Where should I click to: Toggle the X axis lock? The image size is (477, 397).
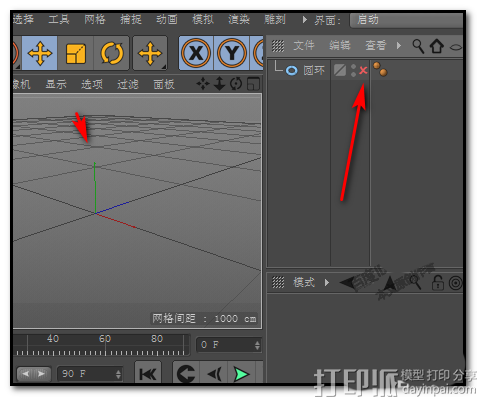click(x=196, y=53)
